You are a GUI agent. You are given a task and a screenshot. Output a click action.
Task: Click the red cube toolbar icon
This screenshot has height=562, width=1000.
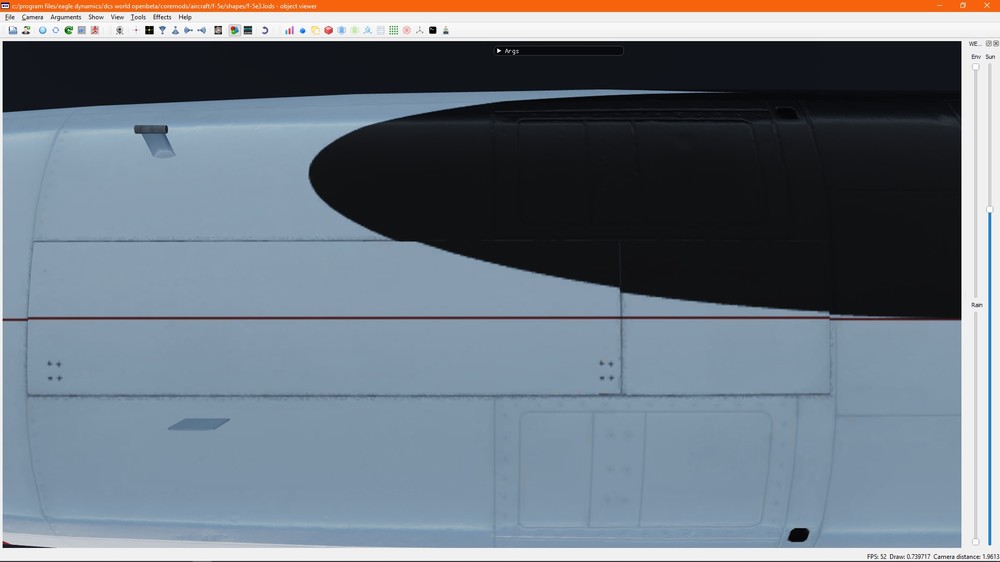328,30
